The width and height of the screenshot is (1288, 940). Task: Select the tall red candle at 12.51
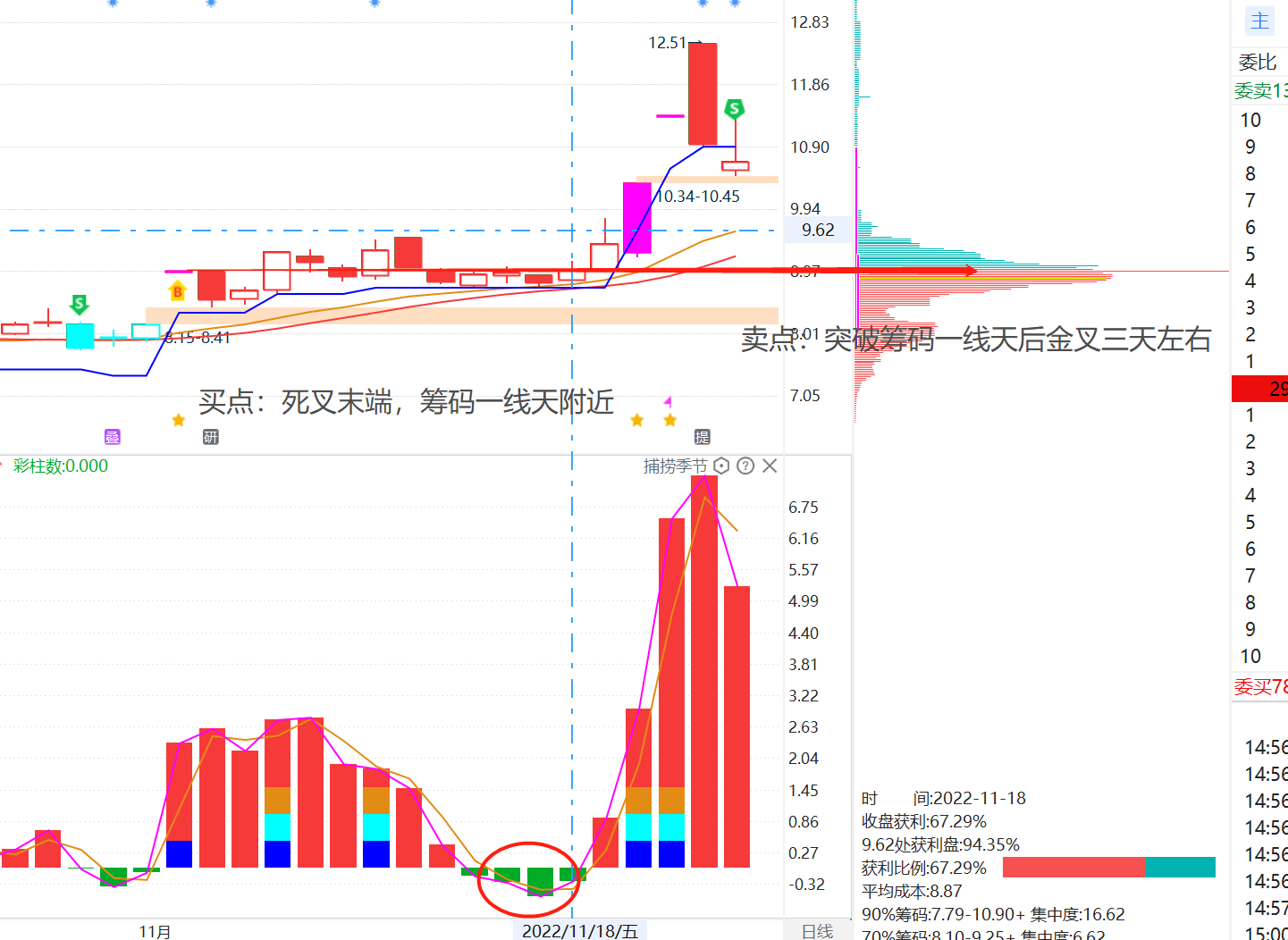click(703, 94)
